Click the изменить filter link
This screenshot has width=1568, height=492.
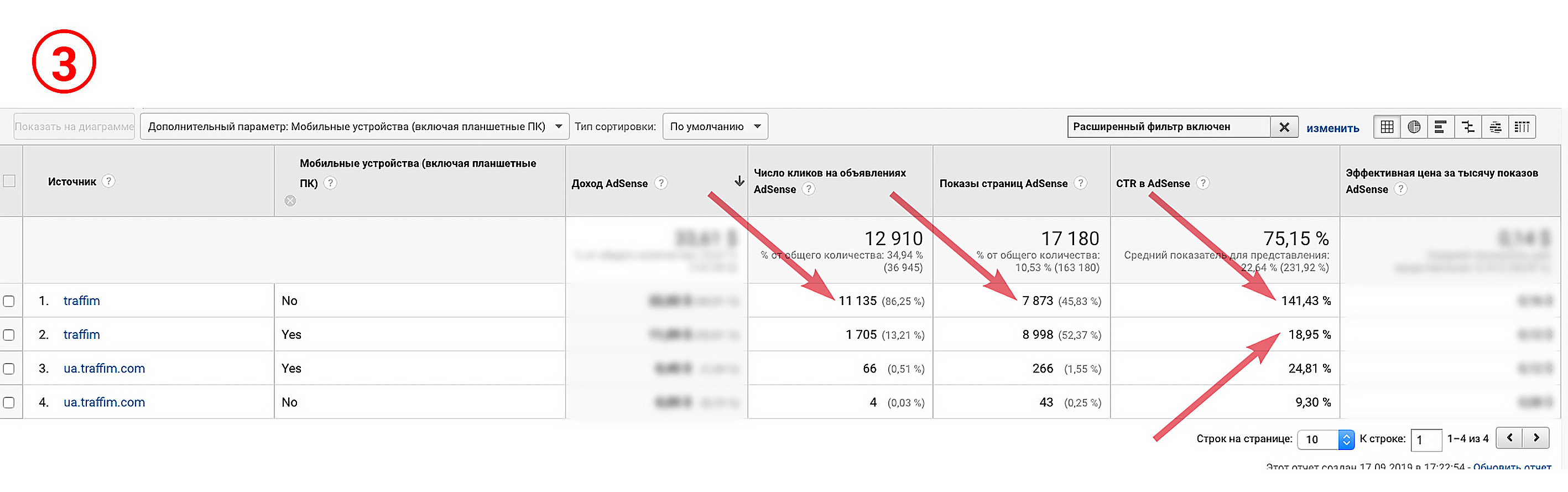coord(1332,128)
